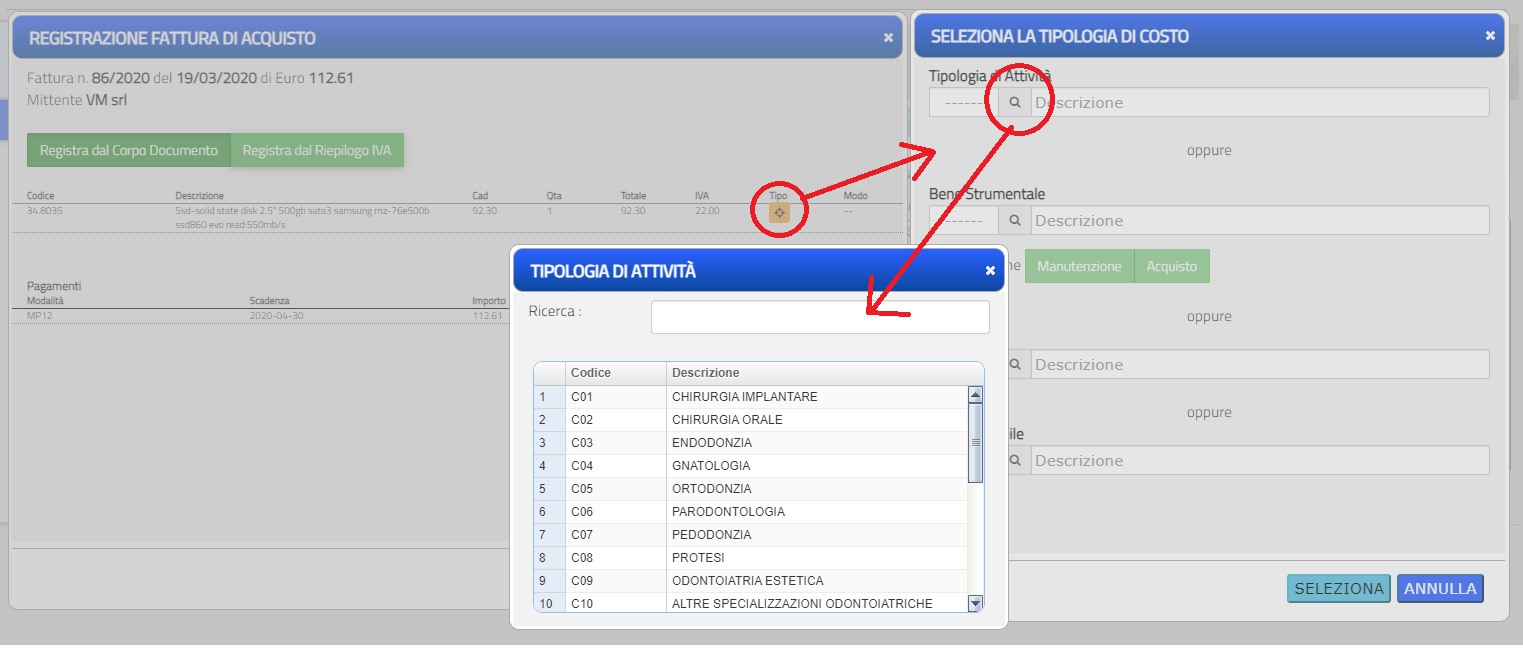1523x666 pixels.
Task: Open the Tipologia di Attività code box
Action: click(x=962, y=102)
